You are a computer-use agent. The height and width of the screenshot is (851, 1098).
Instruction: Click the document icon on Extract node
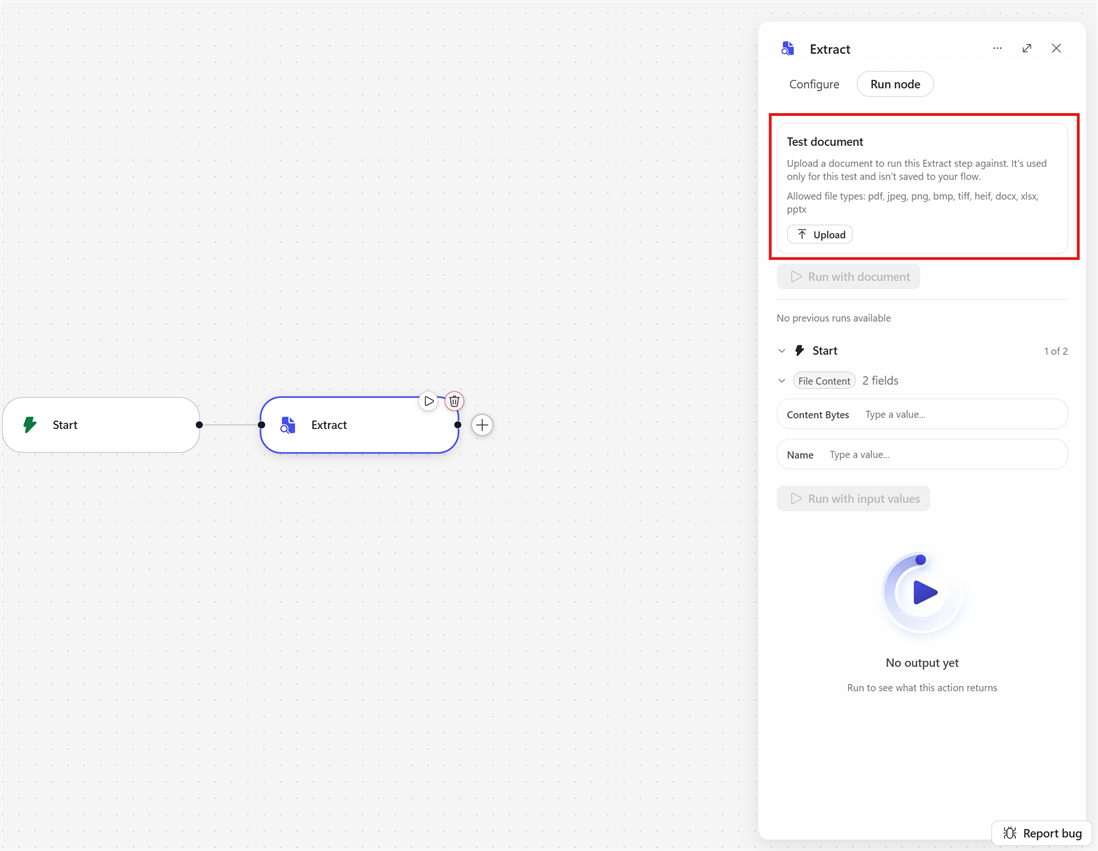288,425
